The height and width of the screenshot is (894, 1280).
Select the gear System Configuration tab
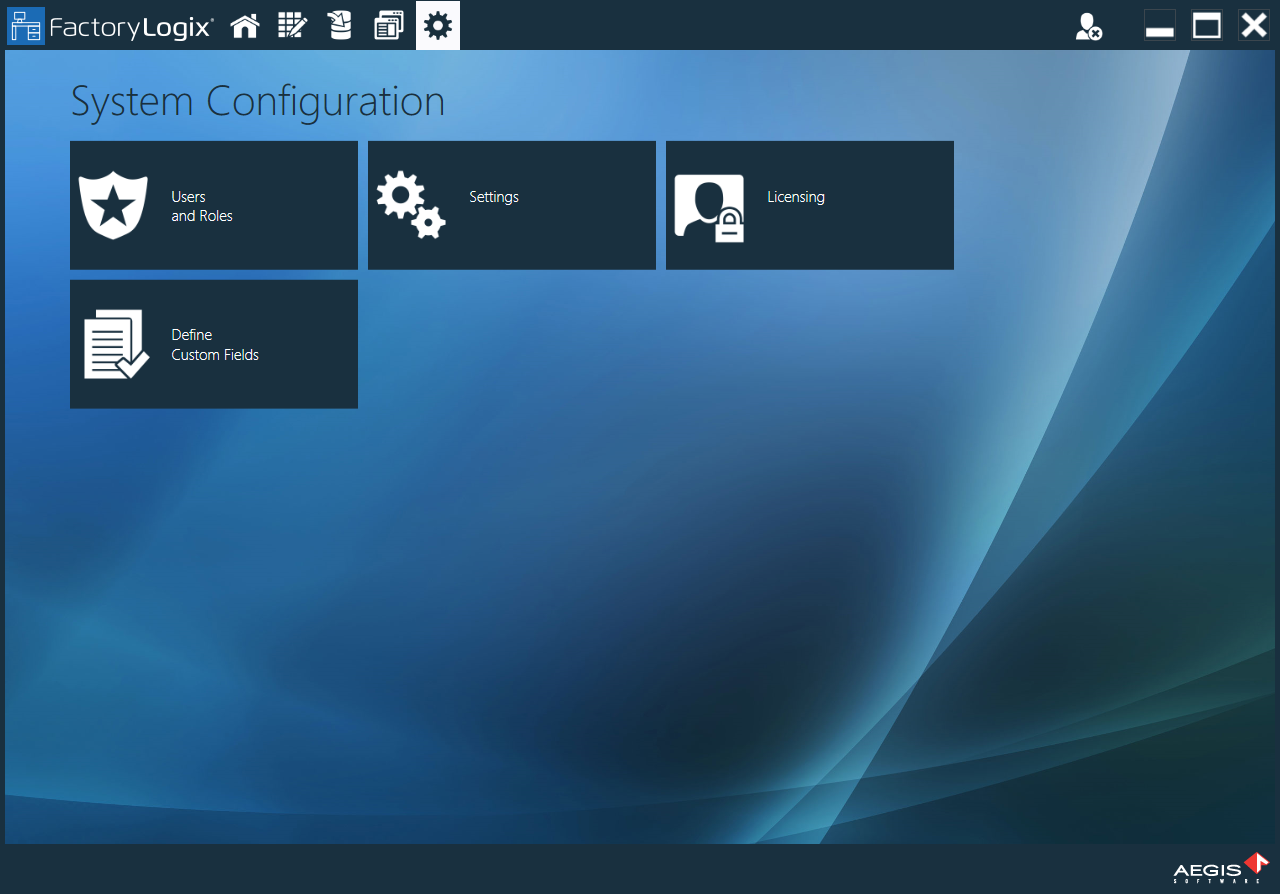coord(438,26)
